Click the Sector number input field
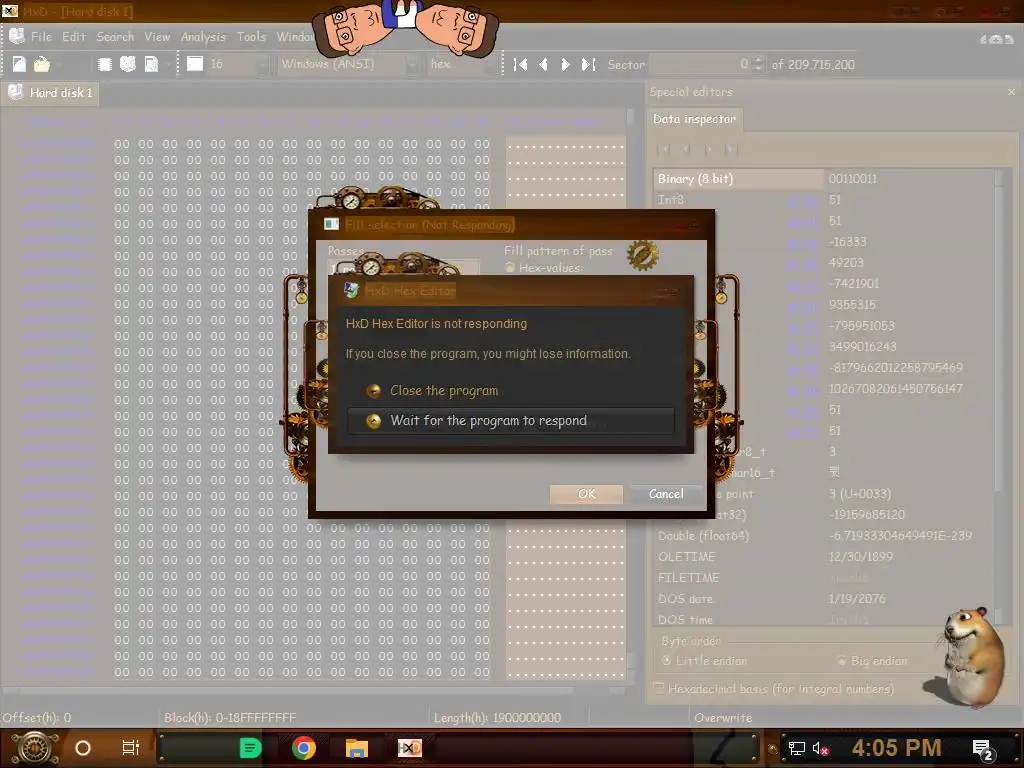The height and width of the screenshot is (768, 1024). (701, 64)
